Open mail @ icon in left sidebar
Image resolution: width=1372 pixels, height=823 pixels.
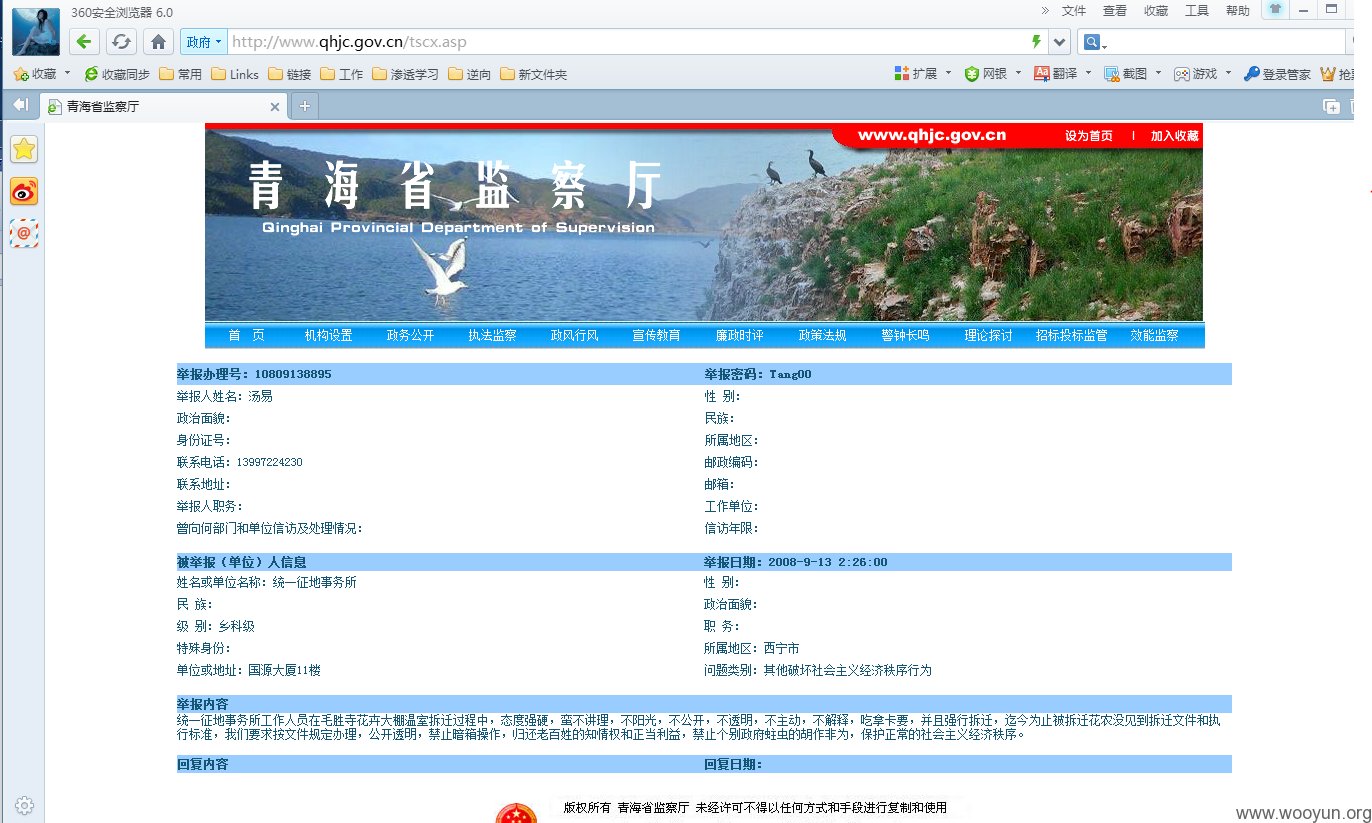[x=24, y=233]
